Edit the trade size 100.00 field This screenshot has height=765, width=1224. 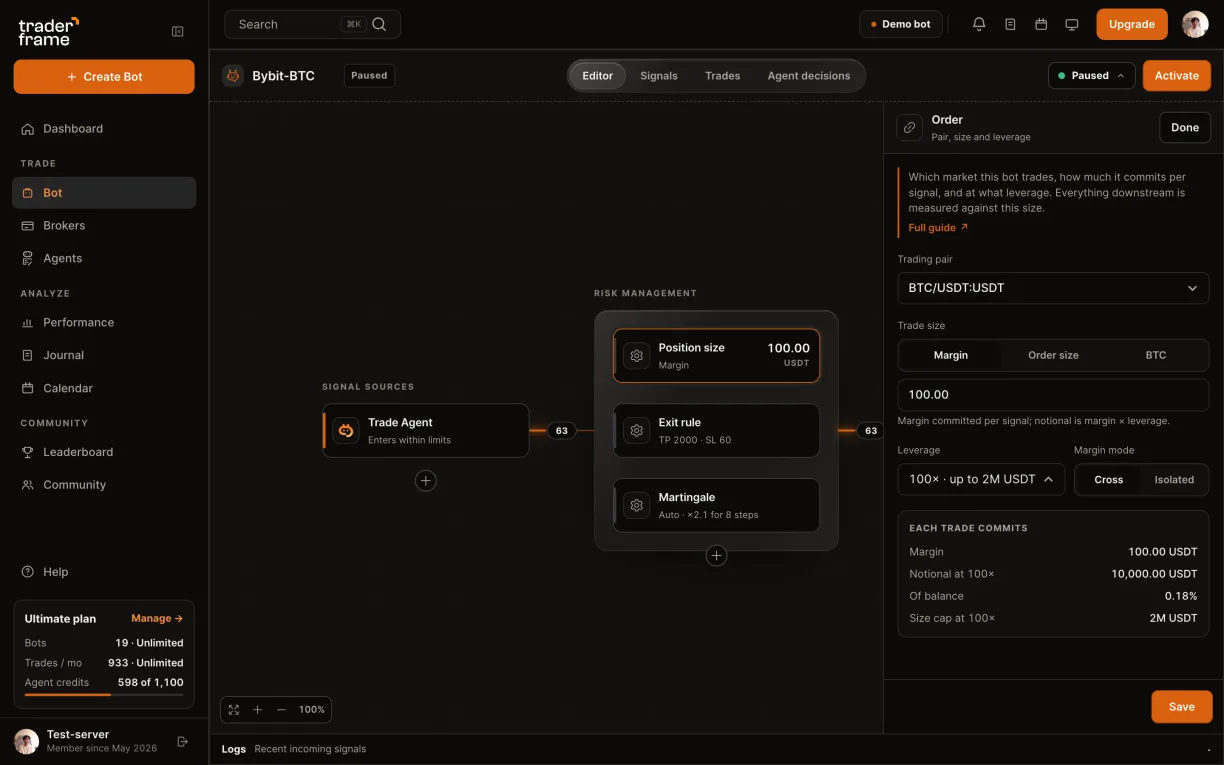click(1053, 395)
